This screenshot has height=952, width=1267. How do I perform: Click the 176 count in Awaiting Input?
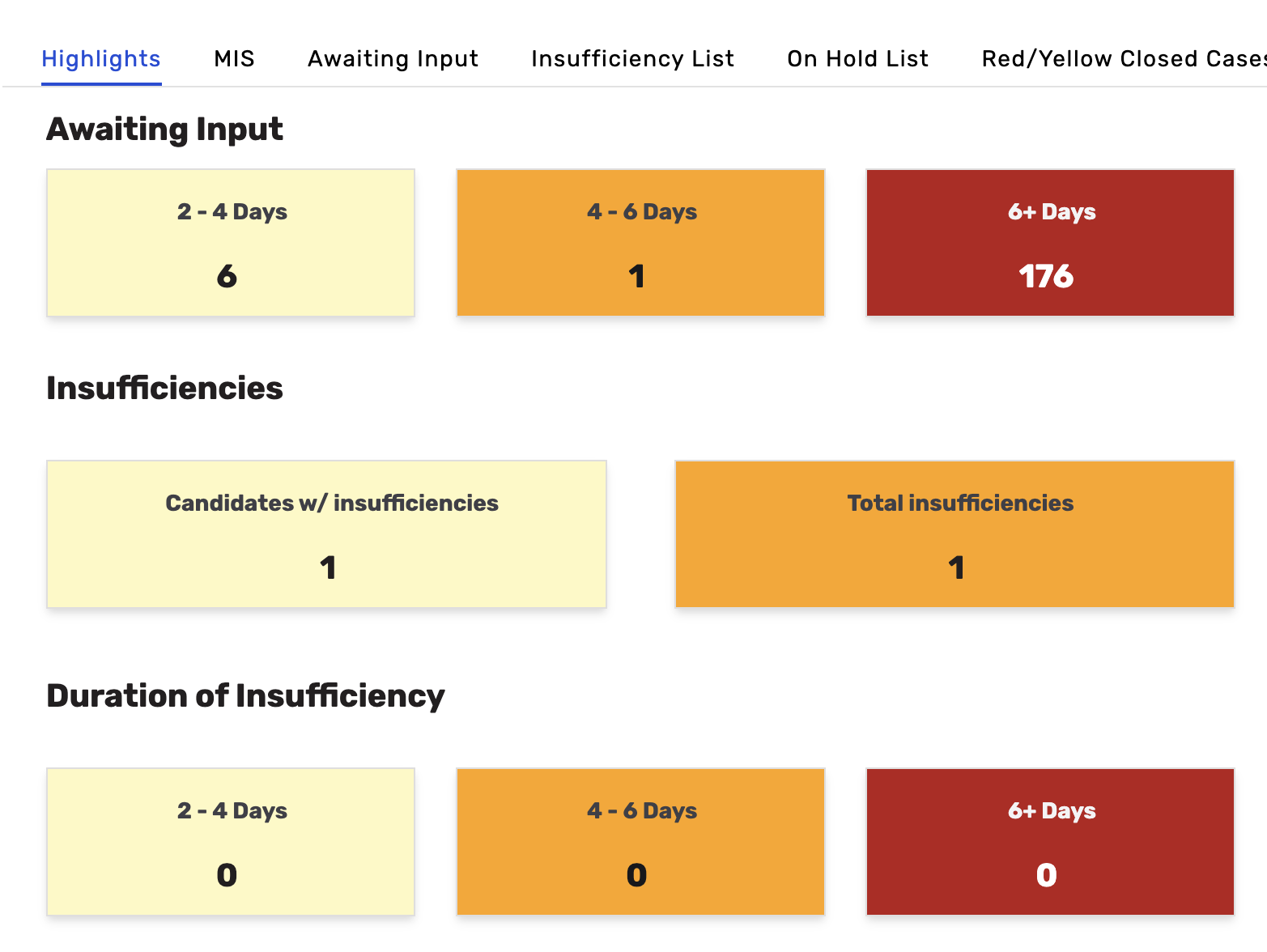point(1046,277)
